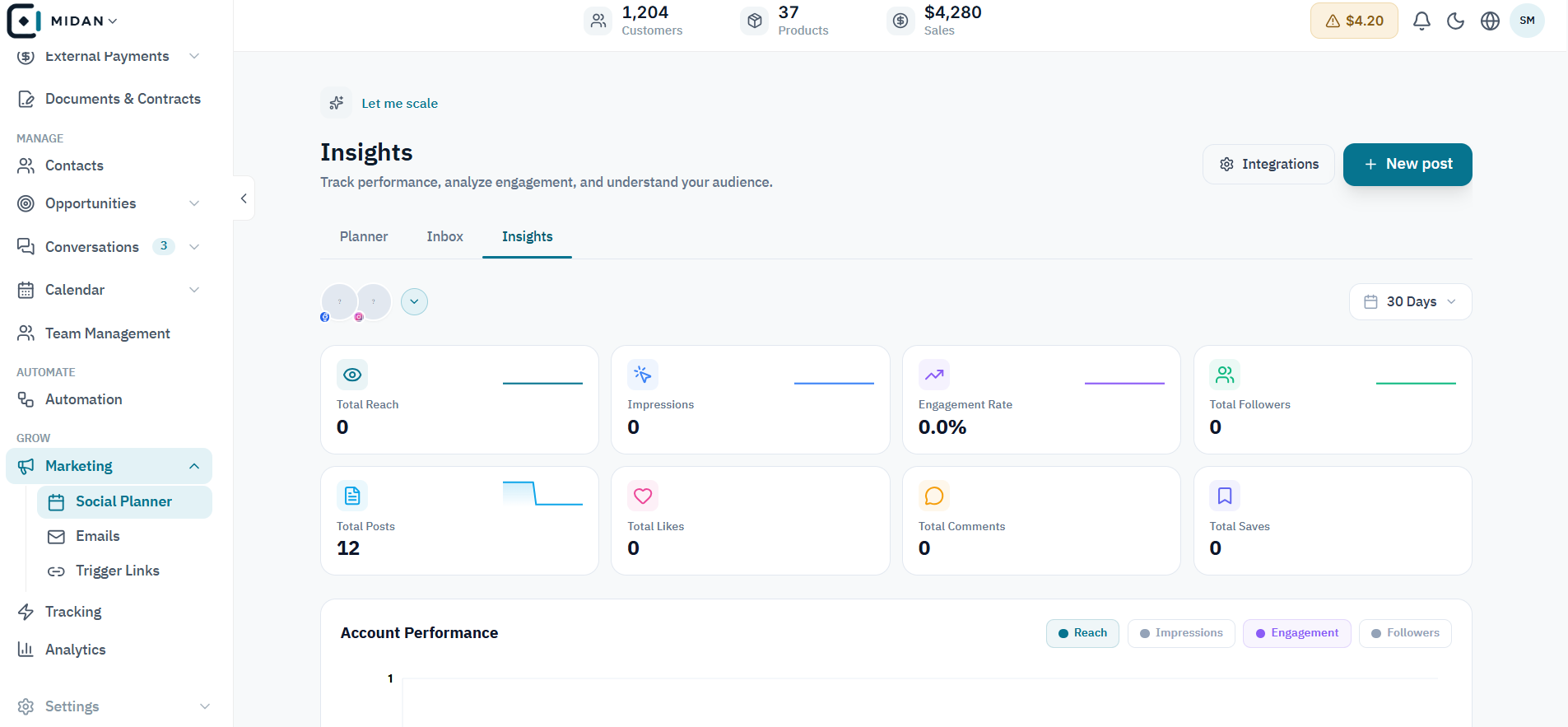Screen dimensions: 1568x727
Task: Toggle dark mode moon icon
Action: 1456,21
